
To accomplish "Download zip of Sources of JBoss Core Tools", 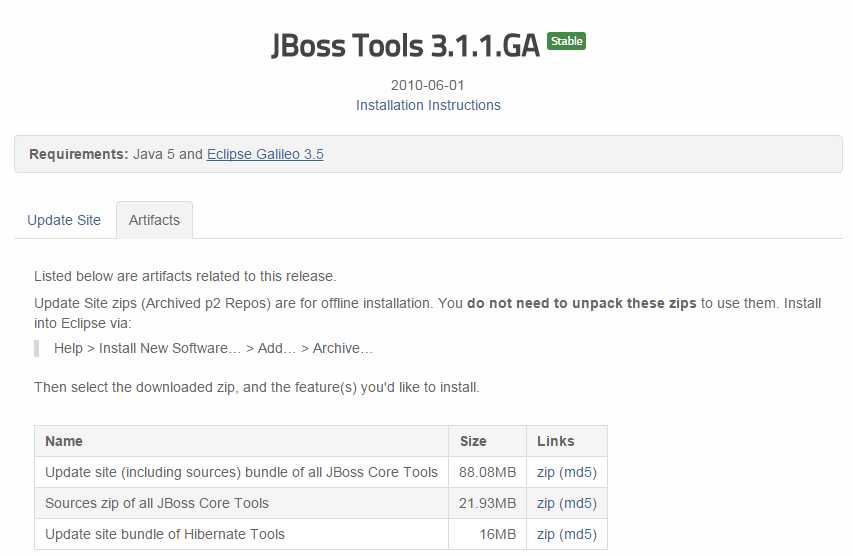I will (x=546, y=503).
